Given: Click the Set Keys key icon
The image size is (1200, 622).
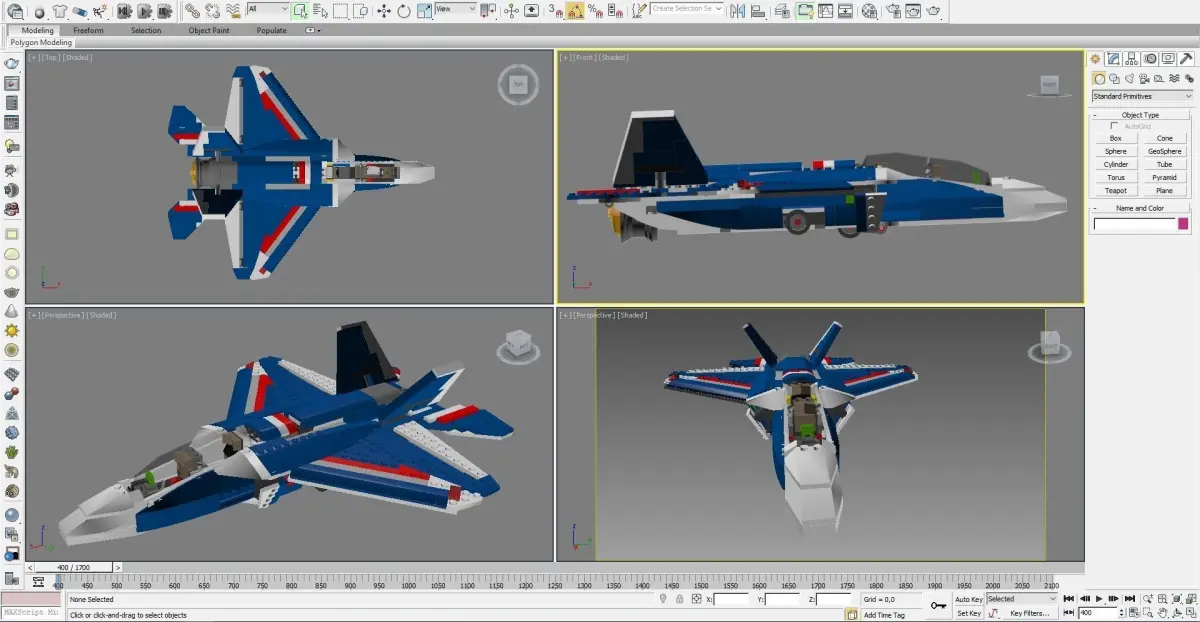Looking at the screenshot, I should pyautogui.click(x=938, y=606).
